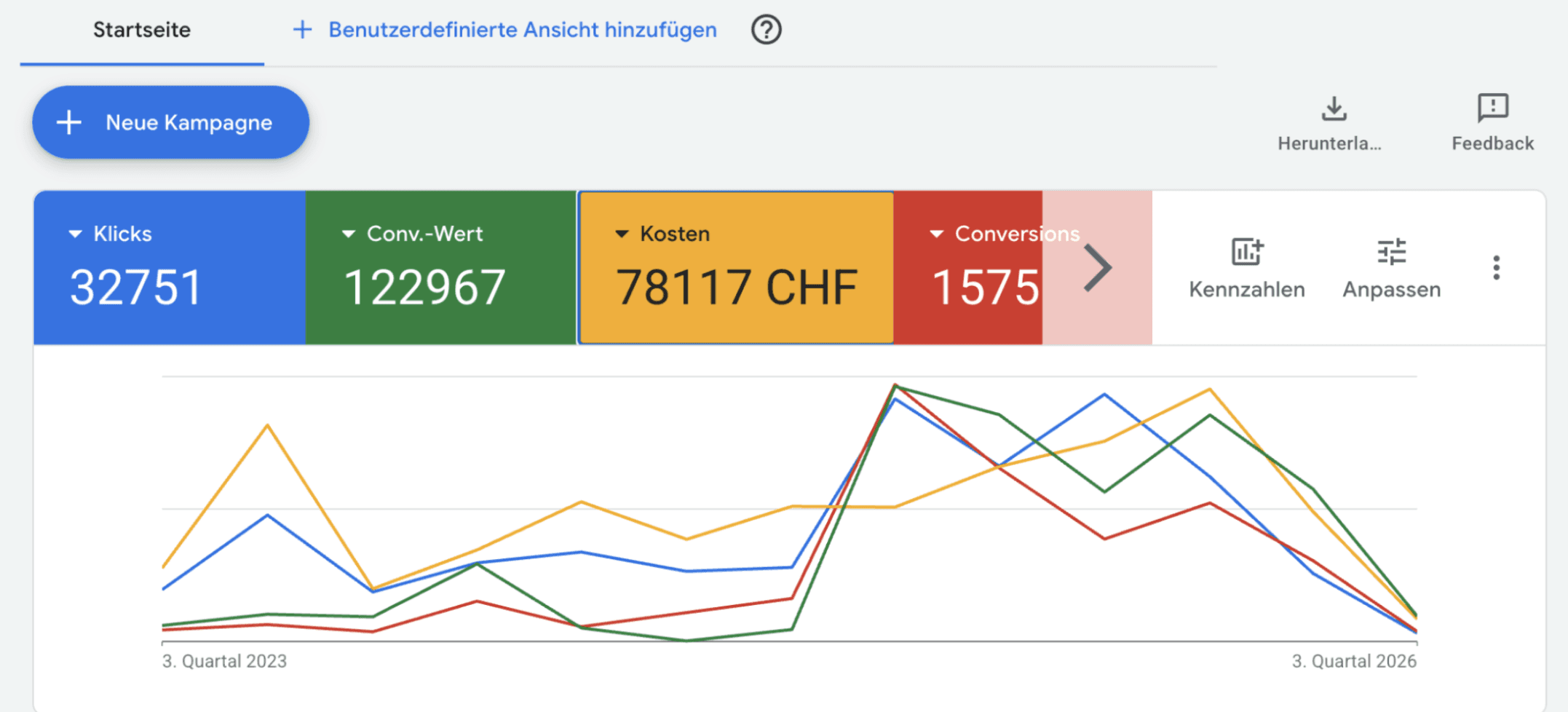This screenshot has width=1568, height=712.
Task: Click the Anpassen sliders icon
Action: (x=1391, y=252)
